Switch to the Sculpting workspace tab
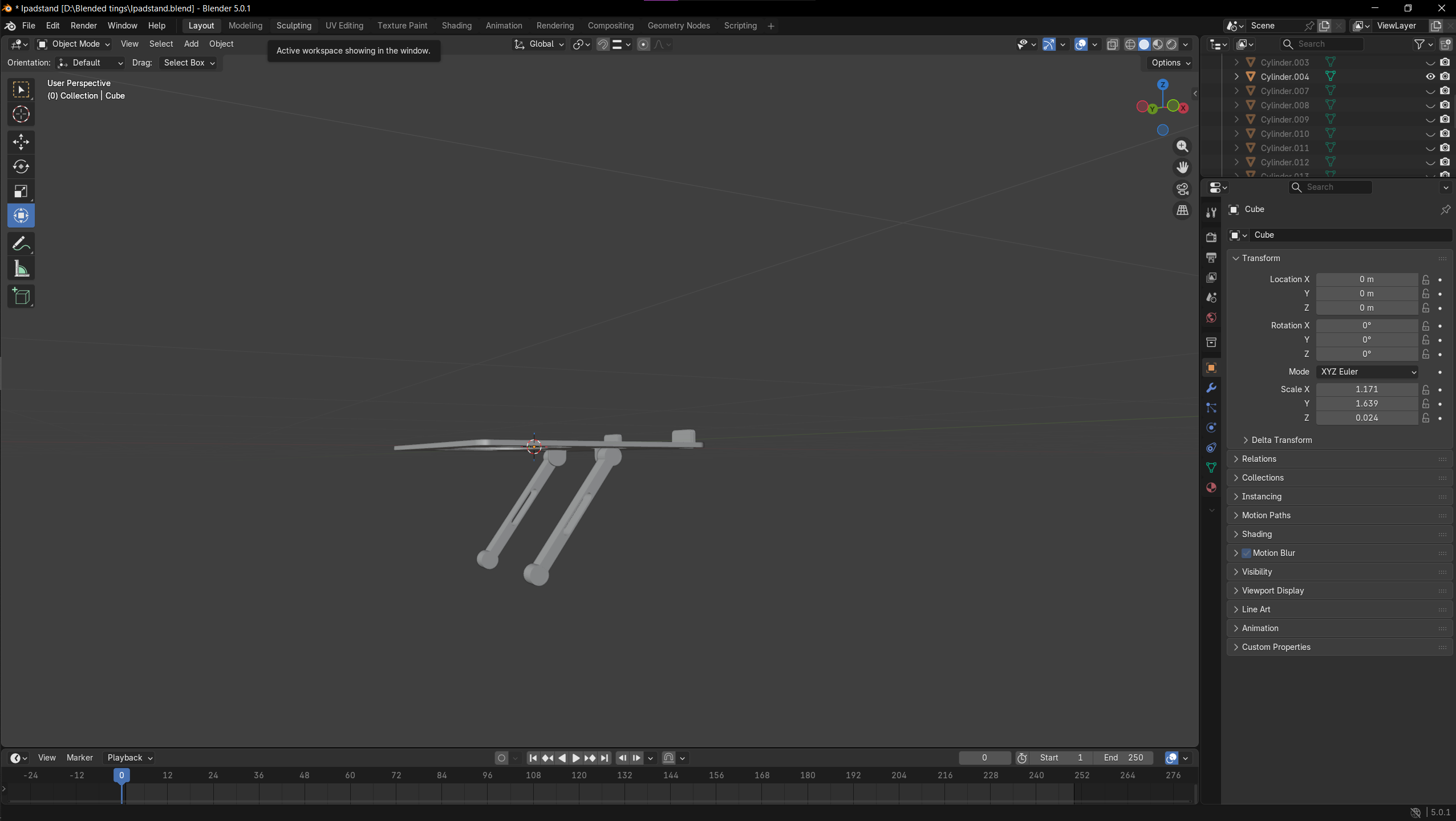1456x821 pixels. [x=294, y=26]
